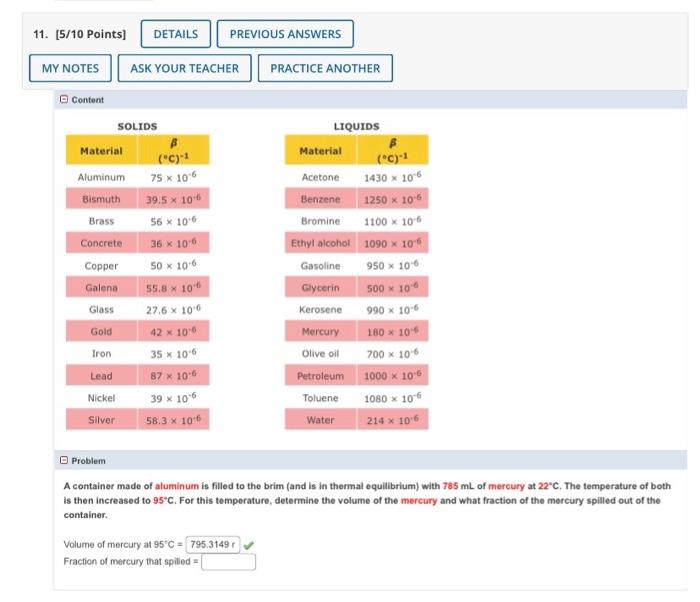Click the 5/10 Points label
The image size is (700, 602).
pyautogui.click(x=91, y=34)
